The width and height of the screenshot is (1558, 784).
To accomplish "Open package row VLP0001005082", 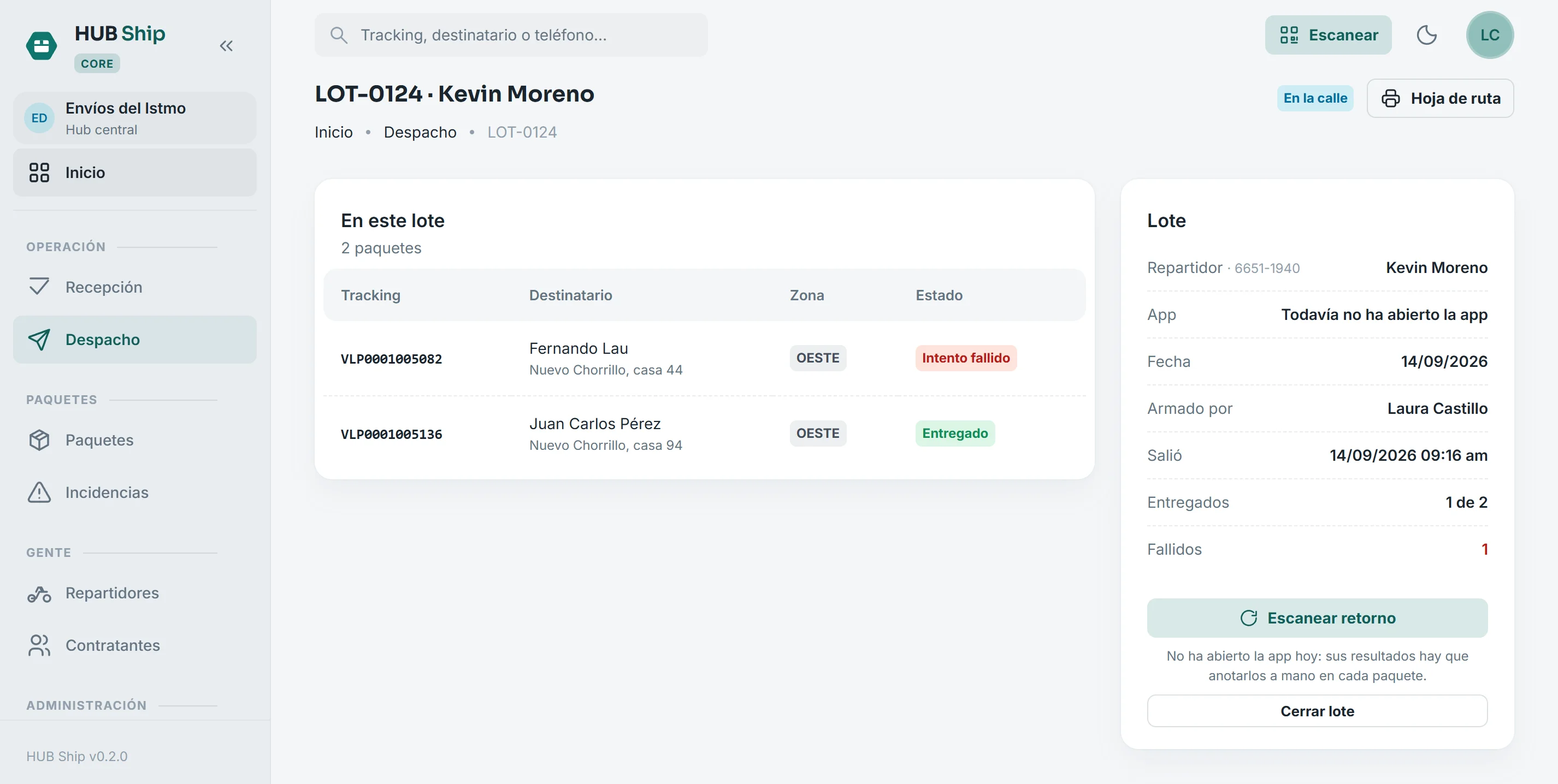I will coord(705,359).
